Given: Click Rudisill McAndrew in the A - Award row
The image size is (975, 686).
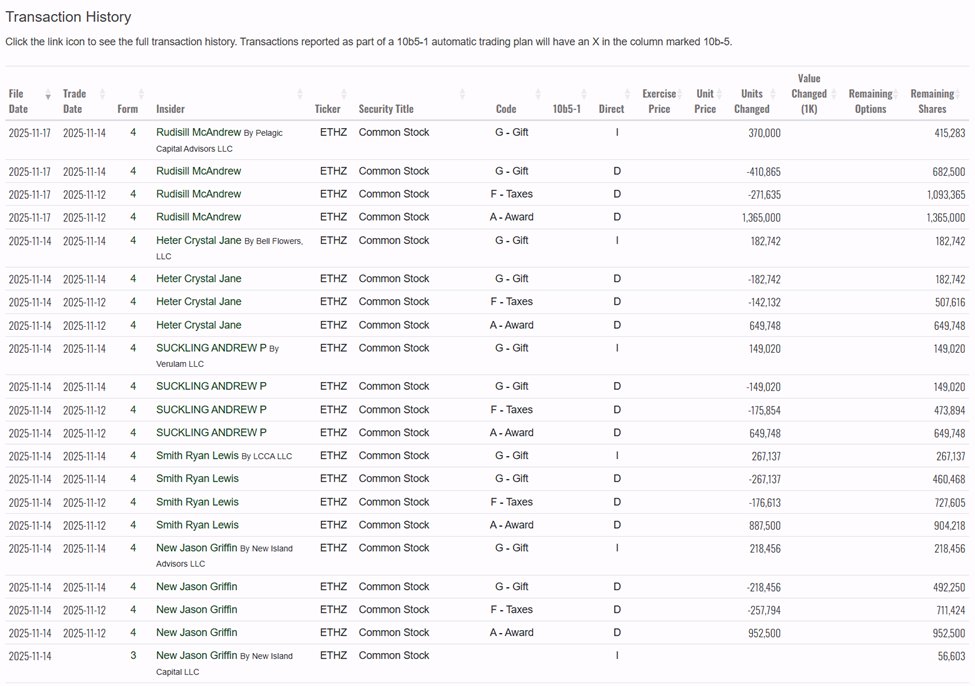Looking at the screenshot, I should [198, 217].
